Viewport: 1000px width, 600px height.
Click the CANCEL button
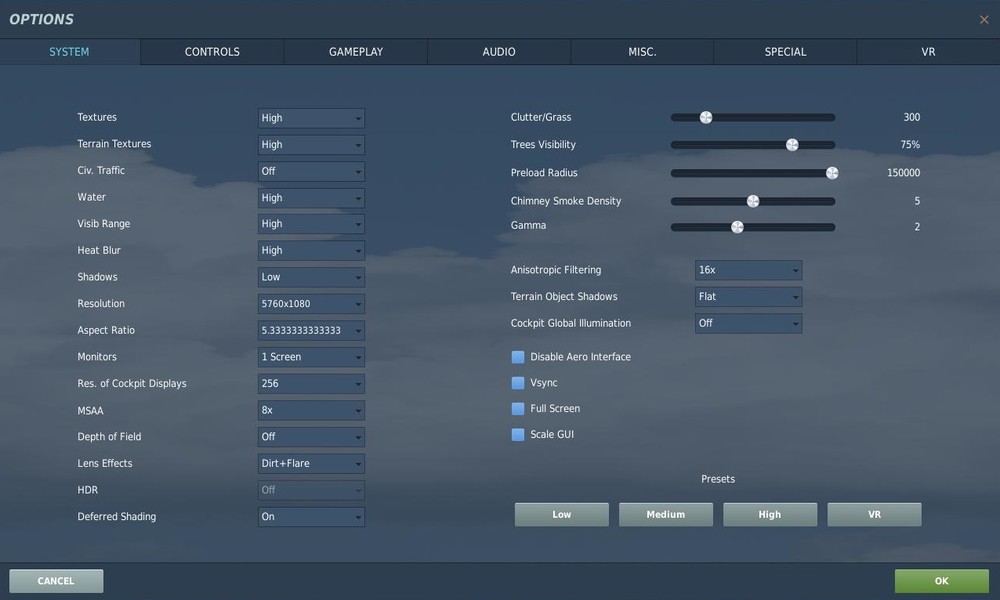pyautogui.click(x=56, y=581)
